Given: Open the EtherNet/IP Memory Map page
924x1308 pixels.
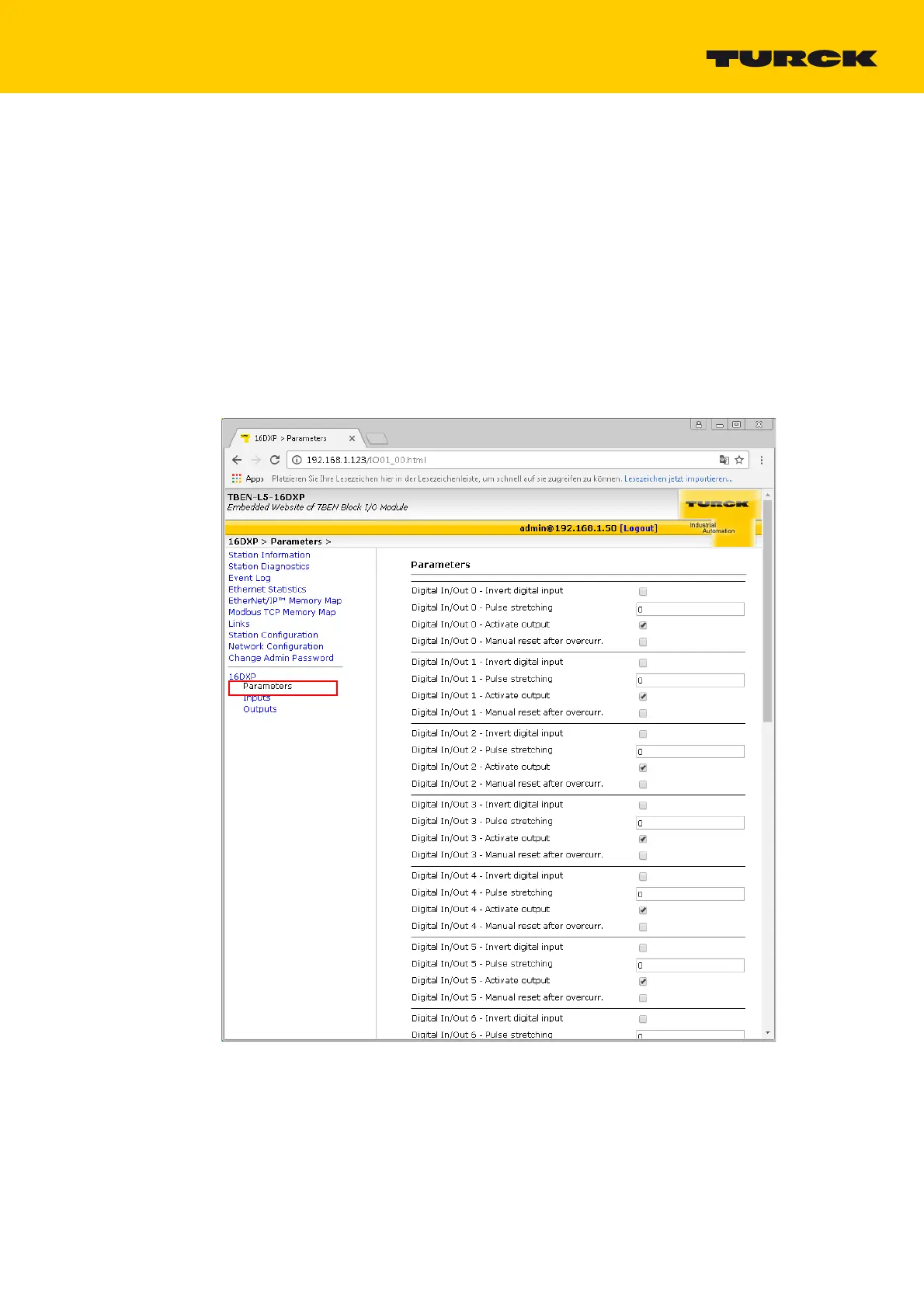Looking at the screenshot, I should (285, 600).
